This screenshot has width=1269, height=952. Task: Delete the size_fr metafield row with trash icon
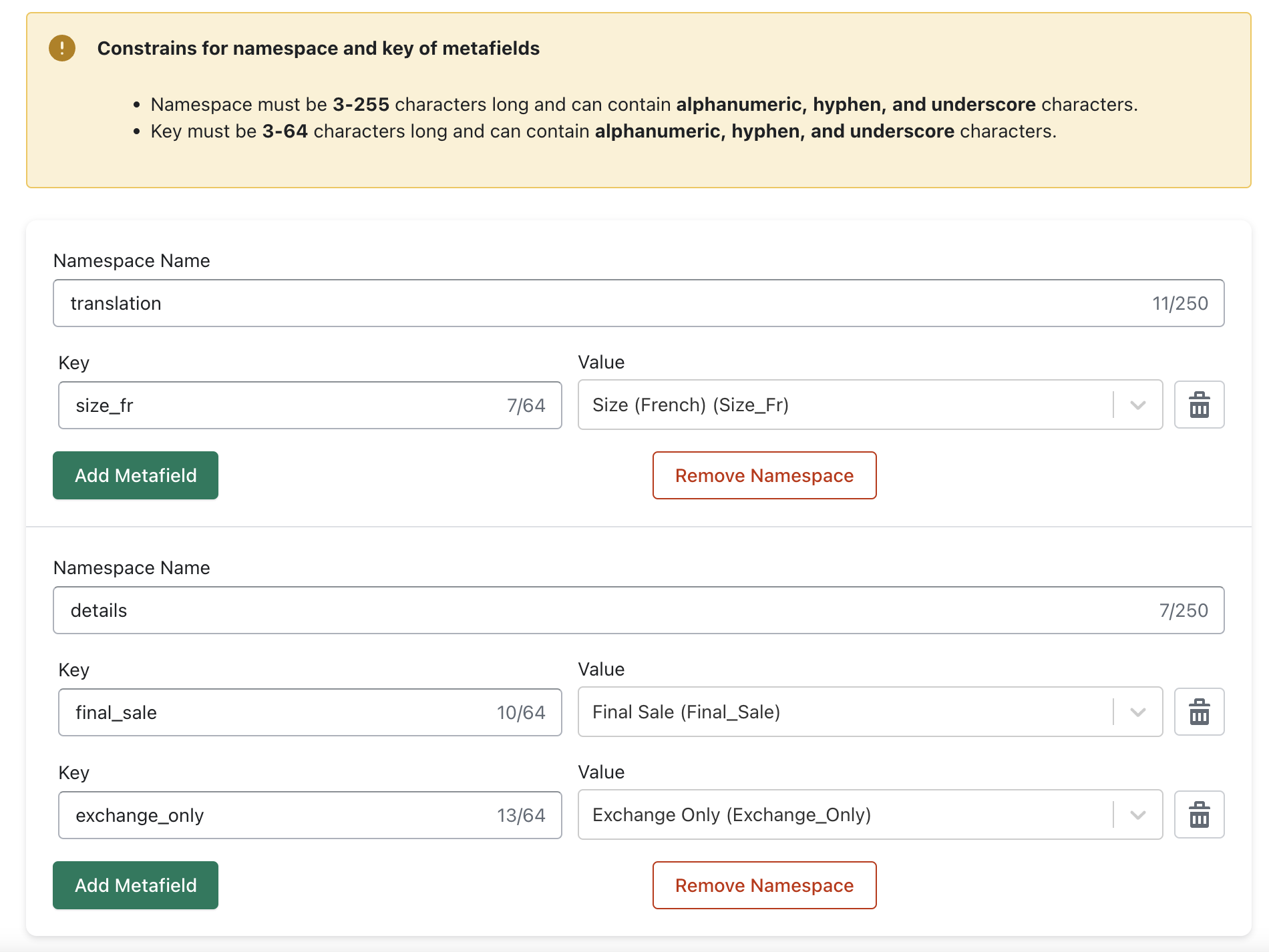tap(1199, 405)
